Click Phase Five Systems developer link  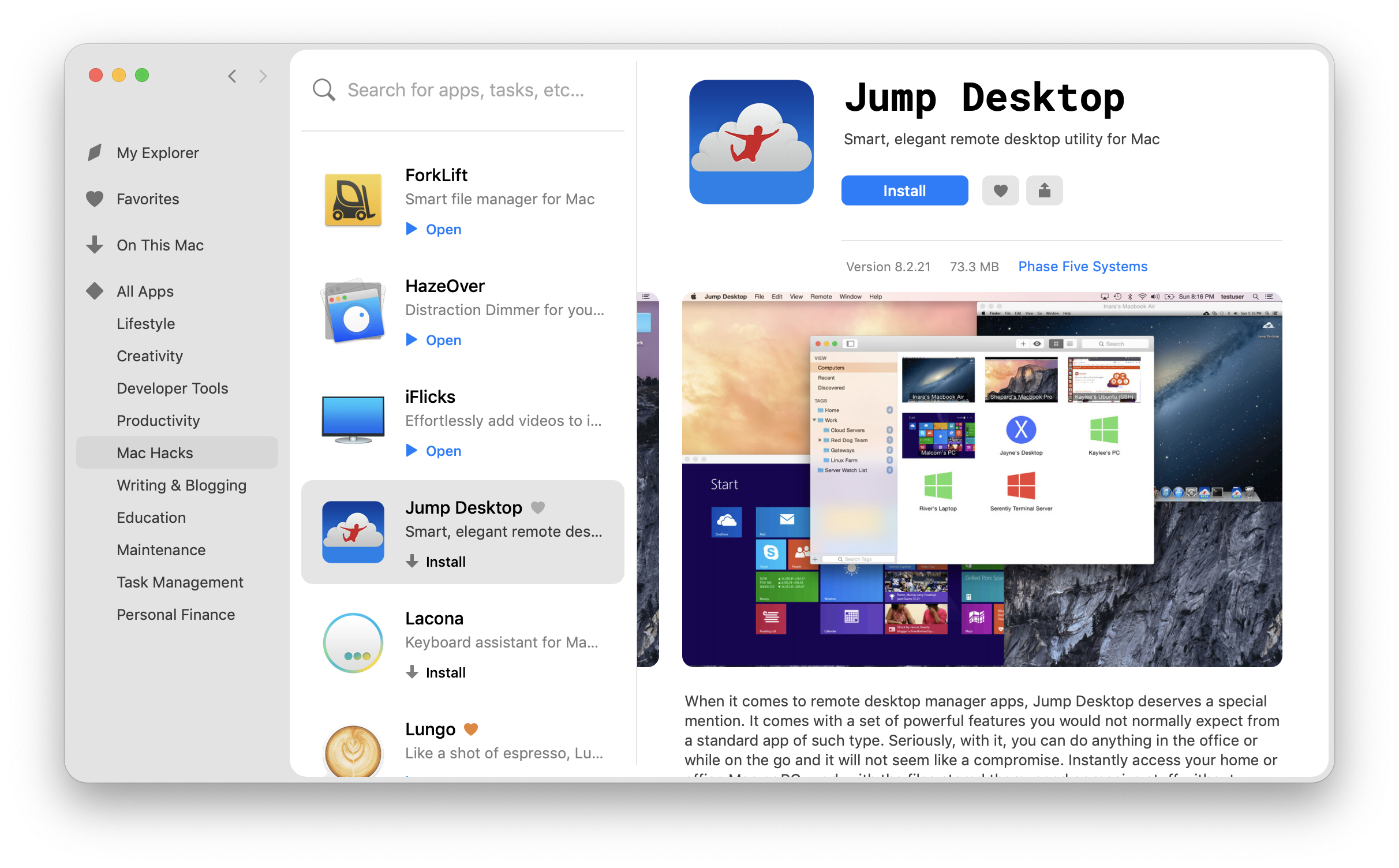[x=1083, y=266]
